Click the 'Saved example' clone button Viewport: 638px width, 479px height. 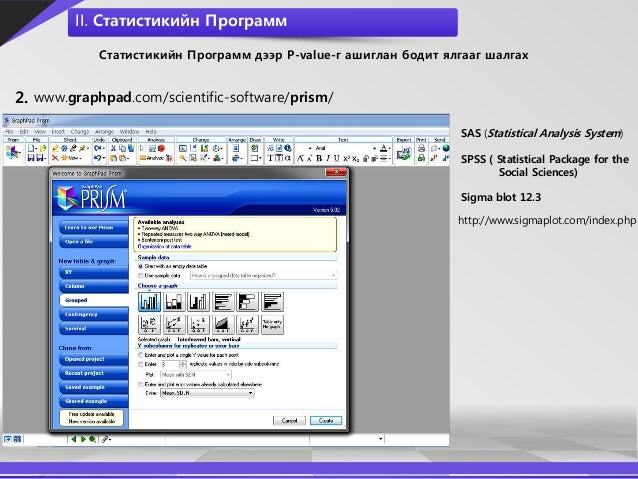[x=94, y=387]
